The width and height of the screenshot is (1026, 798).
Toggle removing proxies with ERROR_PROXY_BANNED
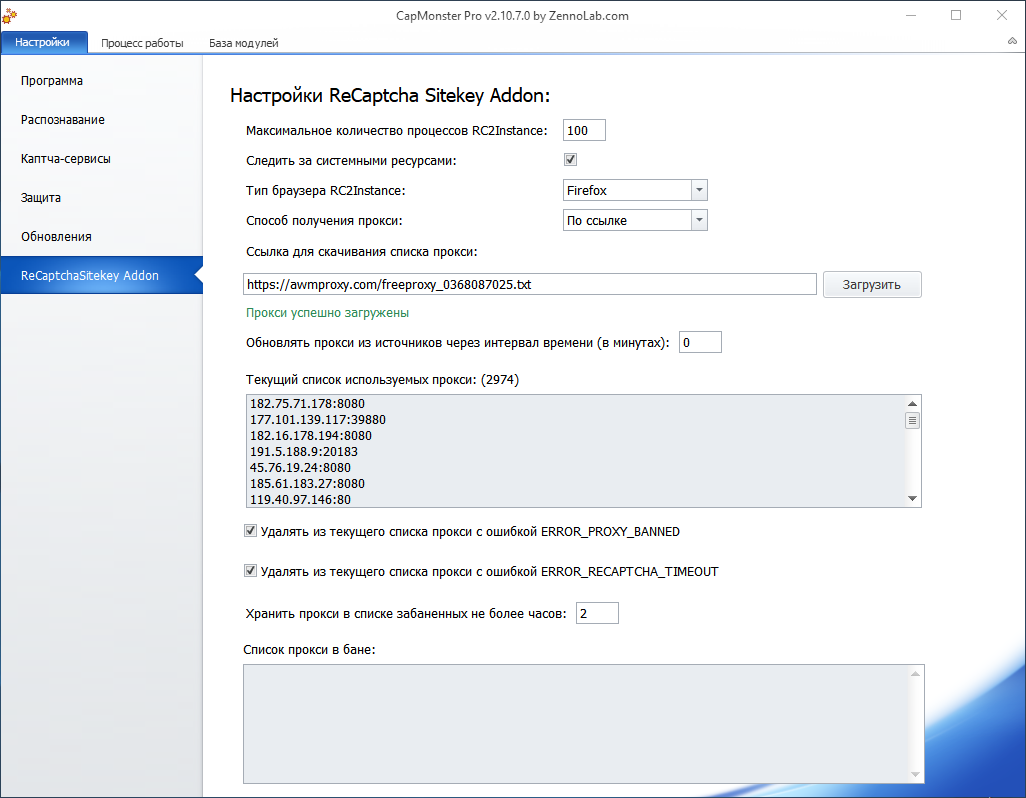pos(250,530)
